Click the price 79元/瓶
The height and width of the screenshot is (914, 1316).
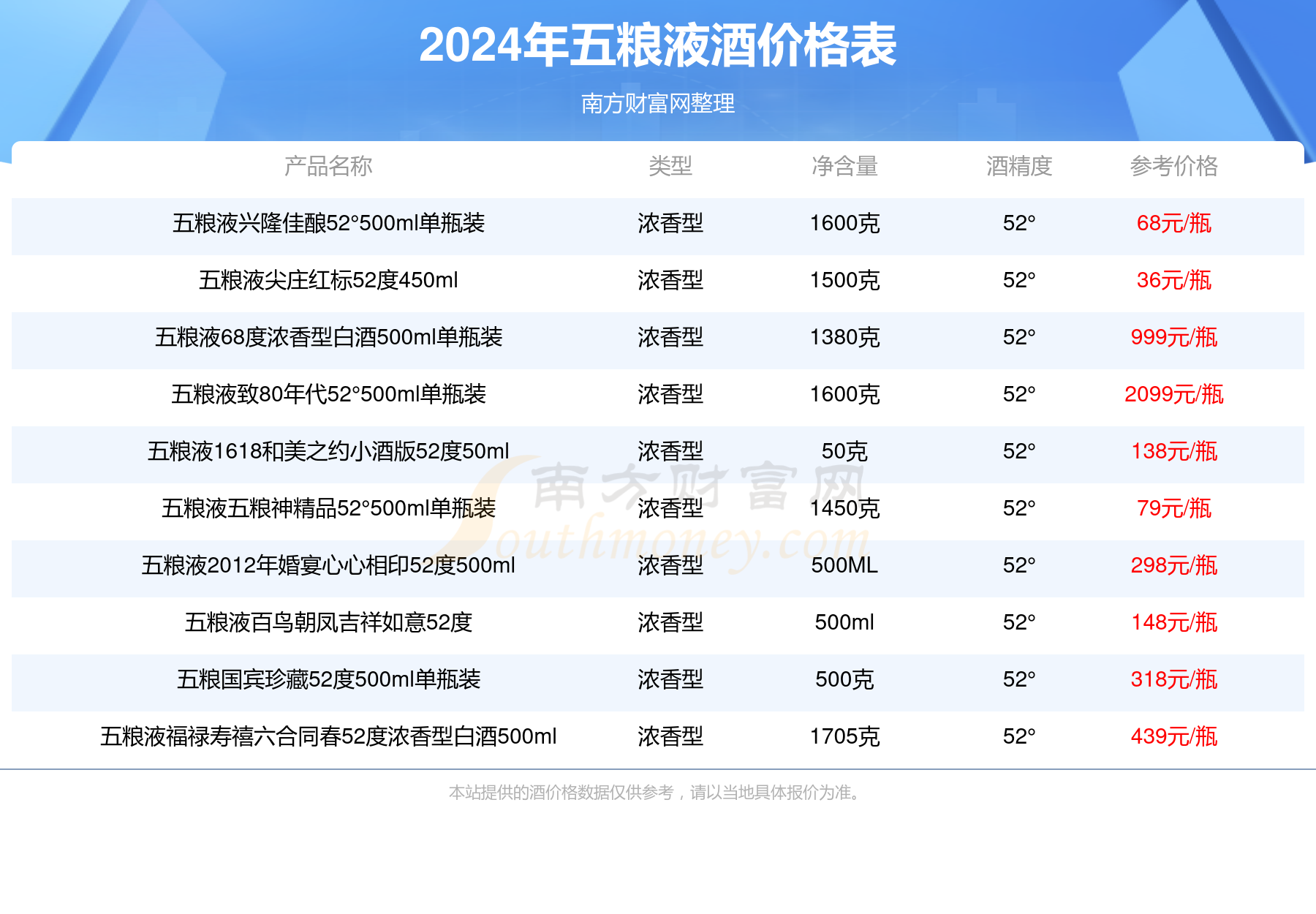click(x=1174, y=508)
